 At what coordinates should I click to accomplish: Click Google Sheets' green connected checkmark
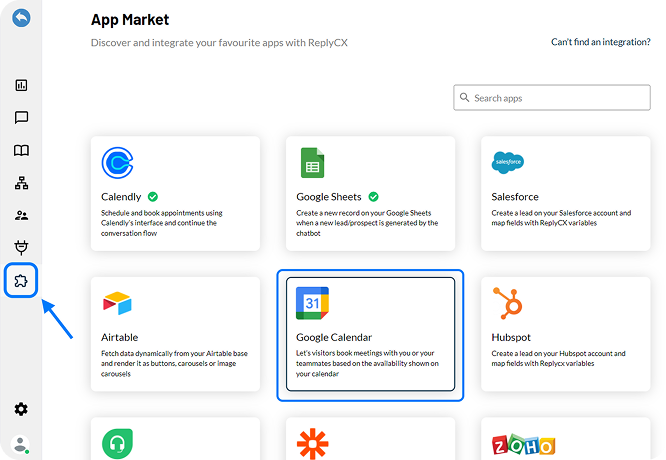coord(373,197)
